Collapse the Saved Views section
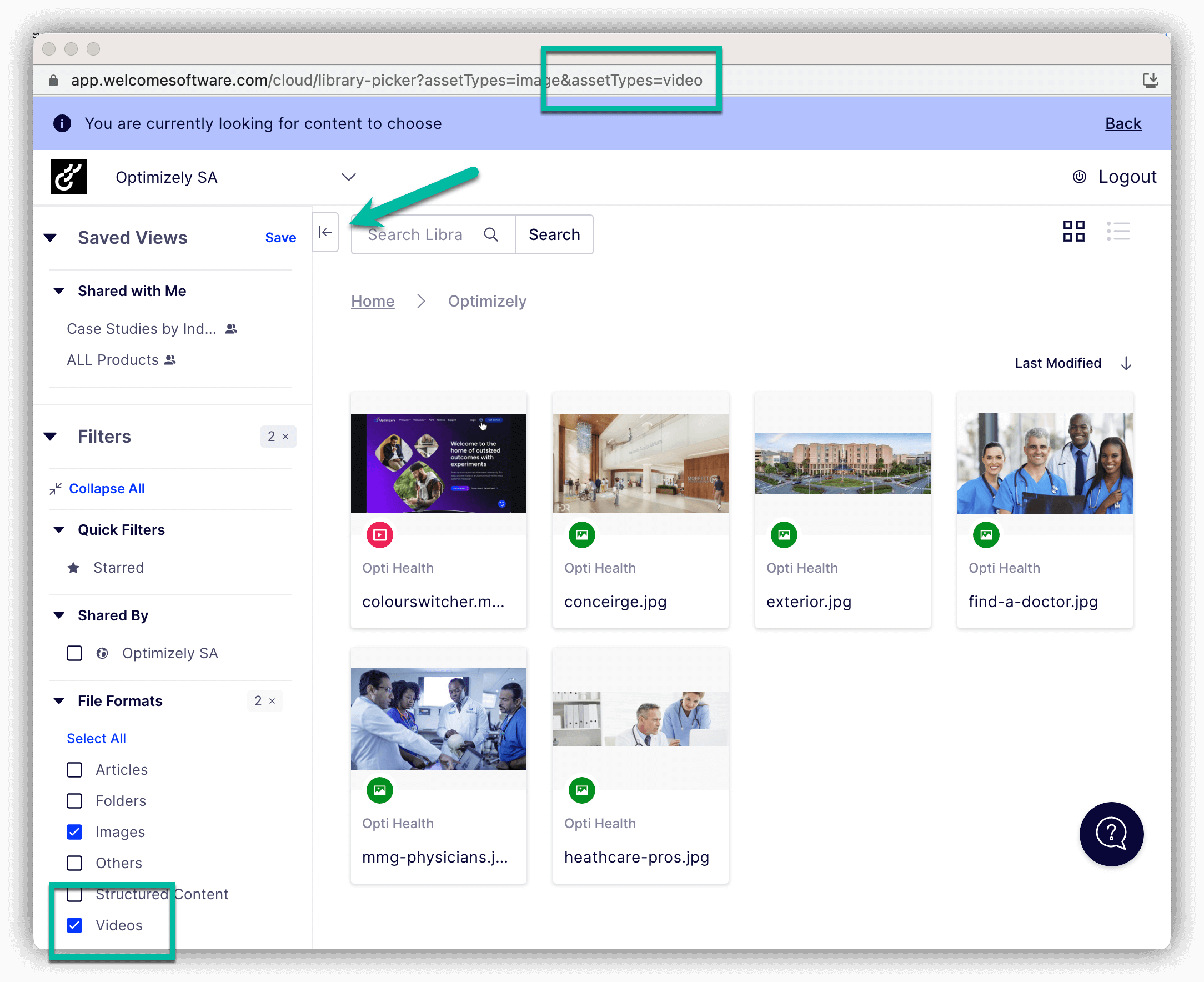The height and width of the screenshot is (982, 1204). coord(51,238)
